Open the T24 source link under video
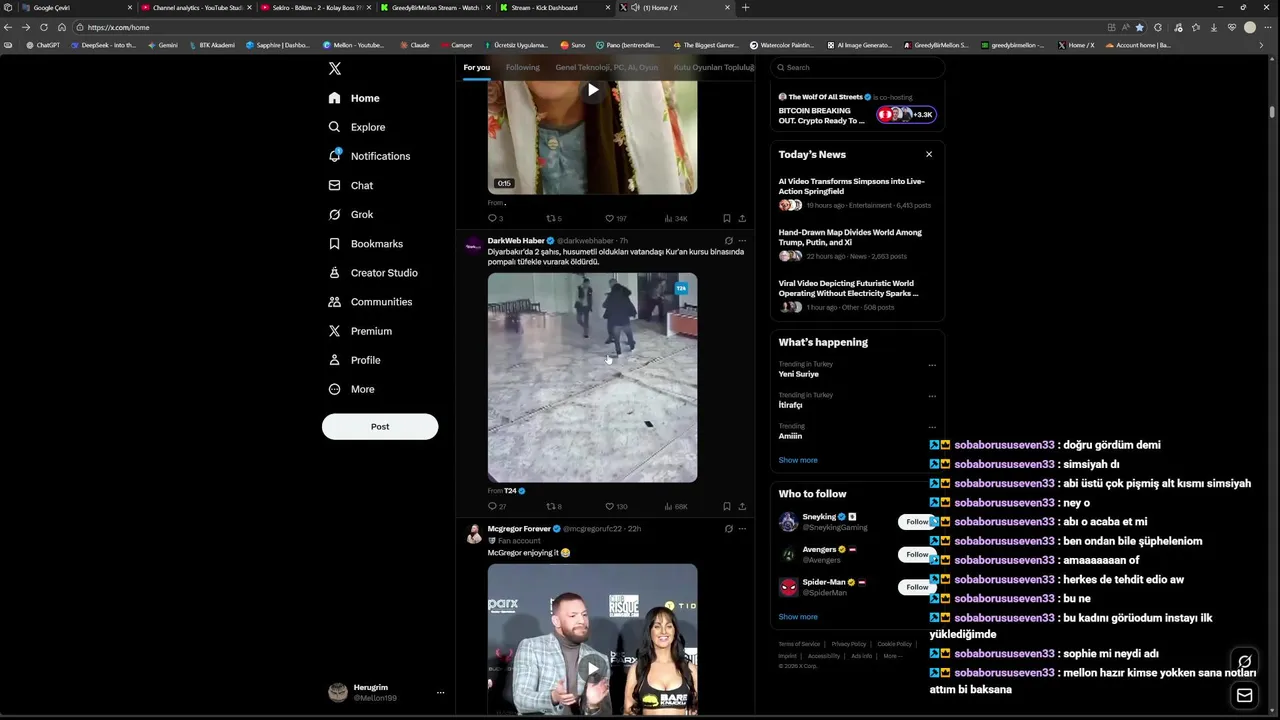Viewport: 1280px width, 720px height. (514, 491)
